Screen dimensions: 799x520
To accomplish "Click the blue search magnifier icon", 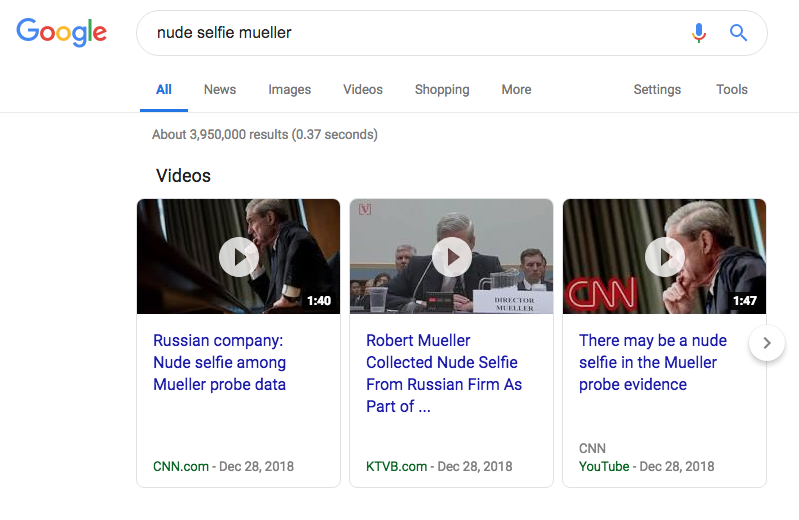I will (739, 33).
